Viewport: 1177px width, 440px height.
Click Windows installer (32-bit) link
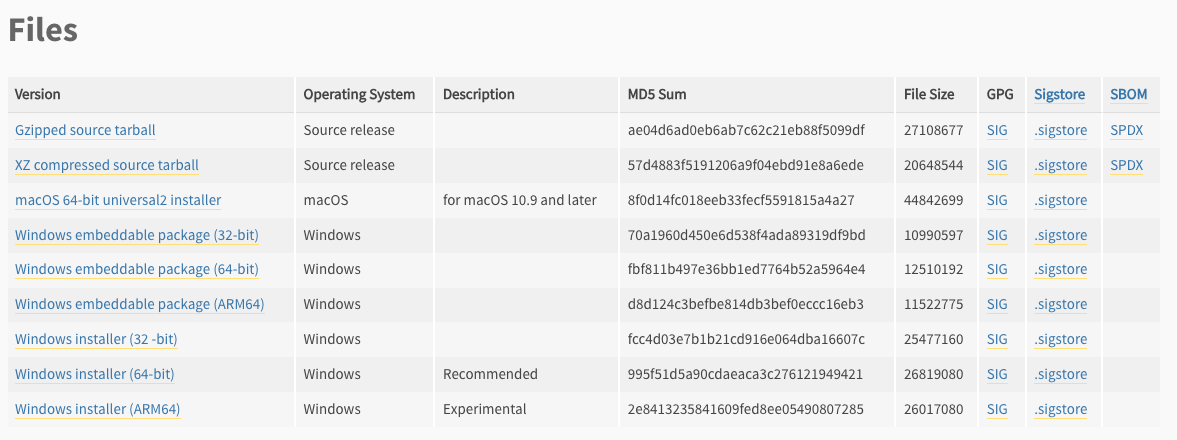click(96, 339)
